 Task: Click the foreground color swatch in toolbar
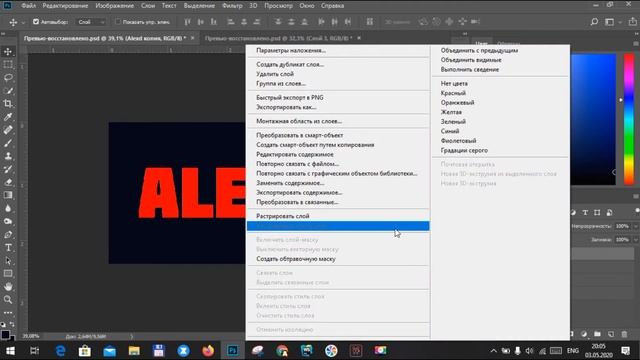5,335
